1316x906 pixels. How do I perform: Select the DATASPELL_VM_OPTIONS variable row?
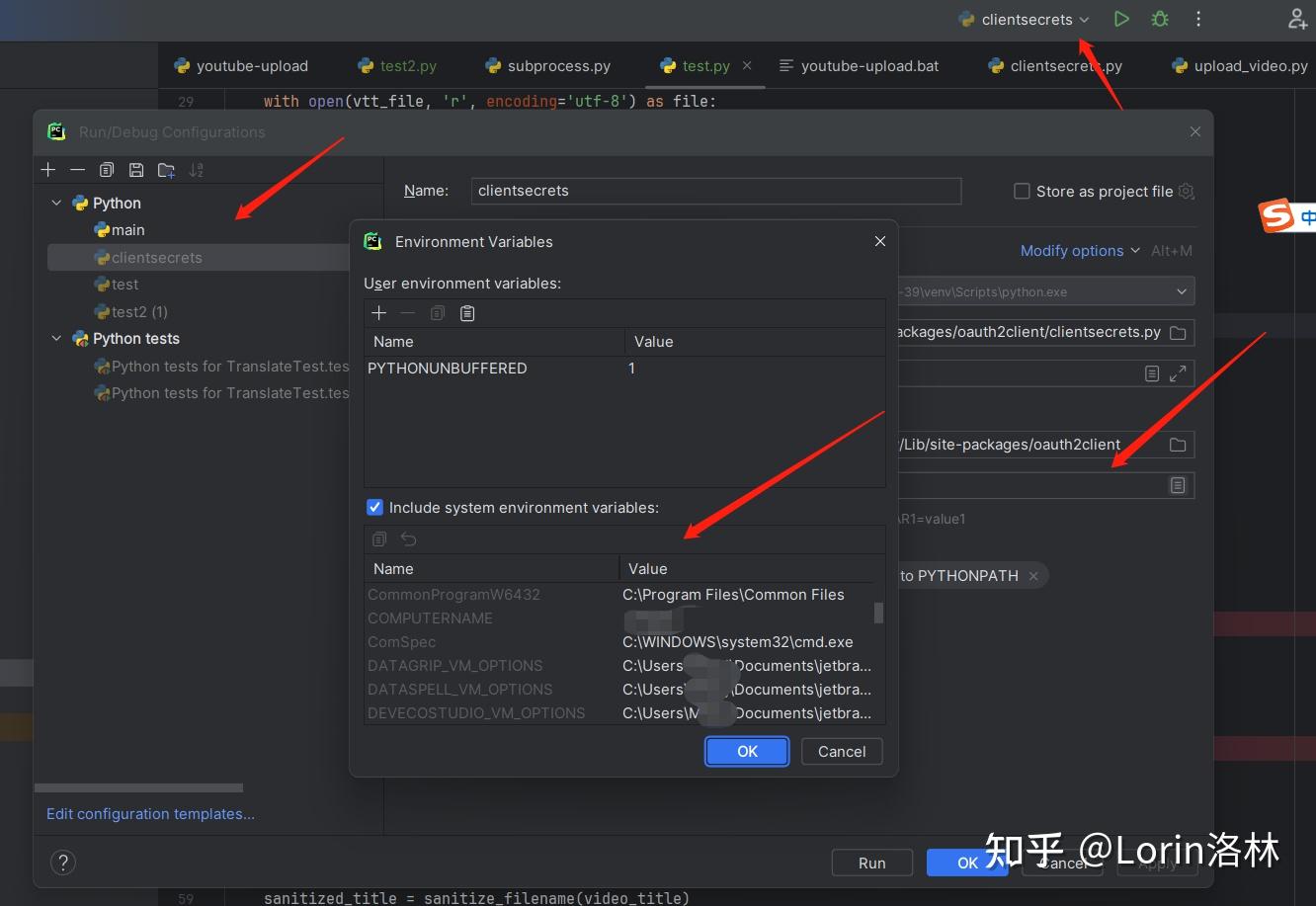(x=618, y=690)
